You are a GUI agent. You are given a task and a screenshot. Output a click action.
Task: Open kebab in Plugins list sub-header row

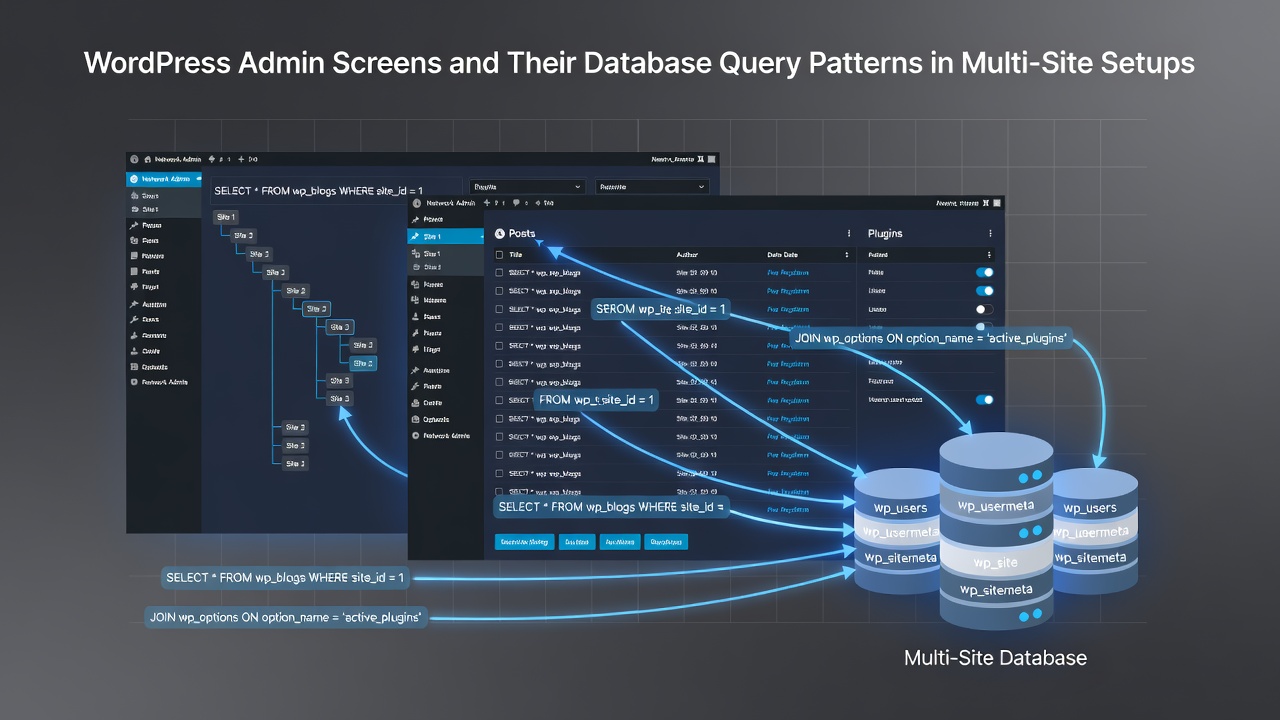[990, 255]
